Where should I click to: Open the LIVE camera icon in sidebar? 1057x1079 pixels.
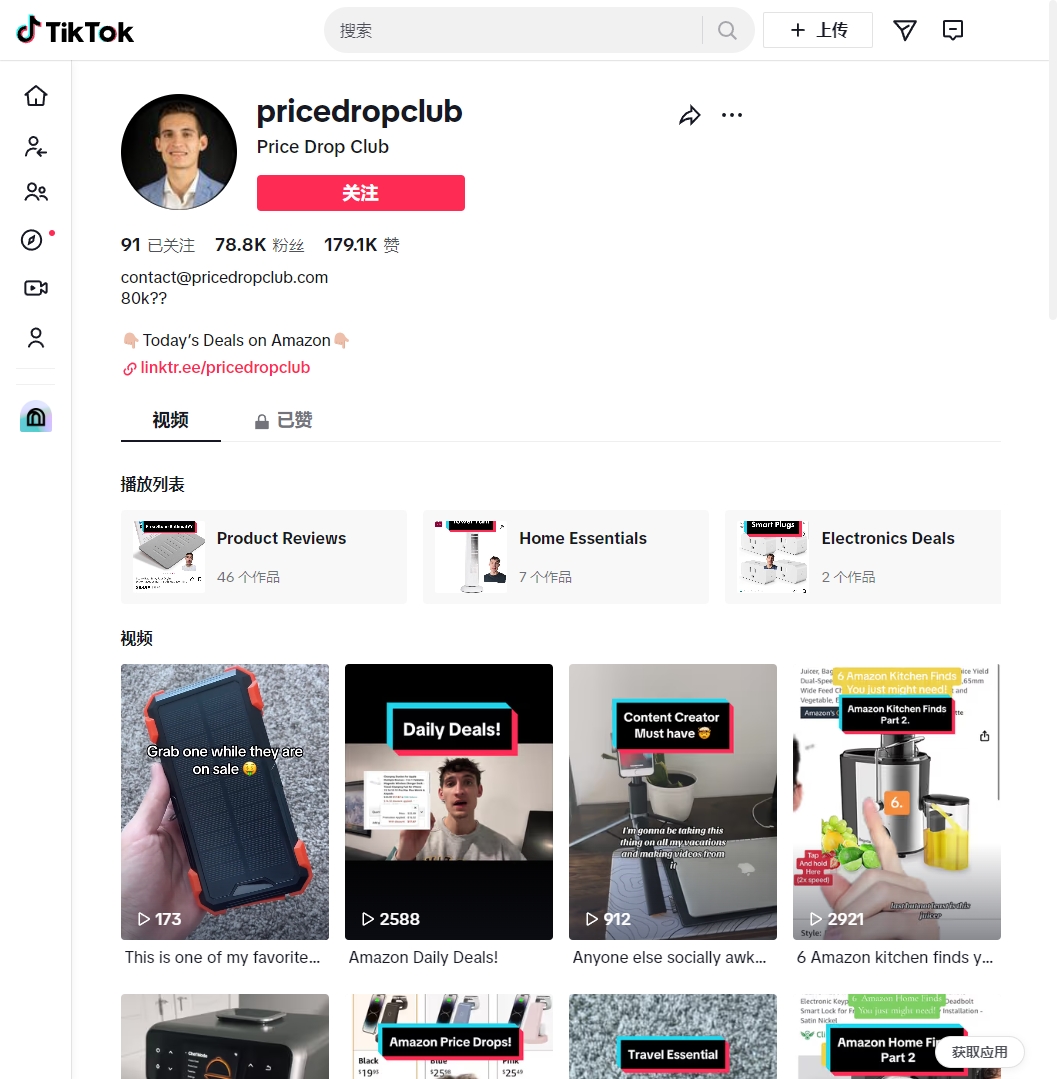(36, 288)
